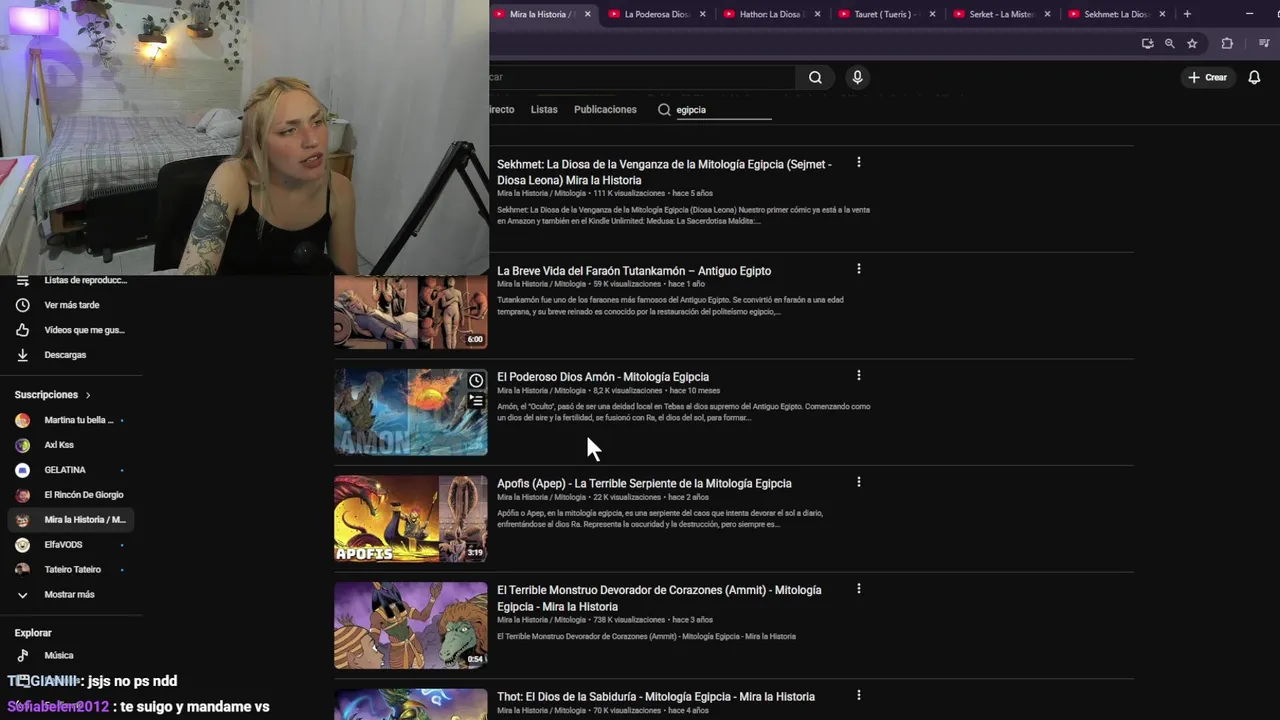Open options menu for Tutankamón video

[x=858, y=269]
